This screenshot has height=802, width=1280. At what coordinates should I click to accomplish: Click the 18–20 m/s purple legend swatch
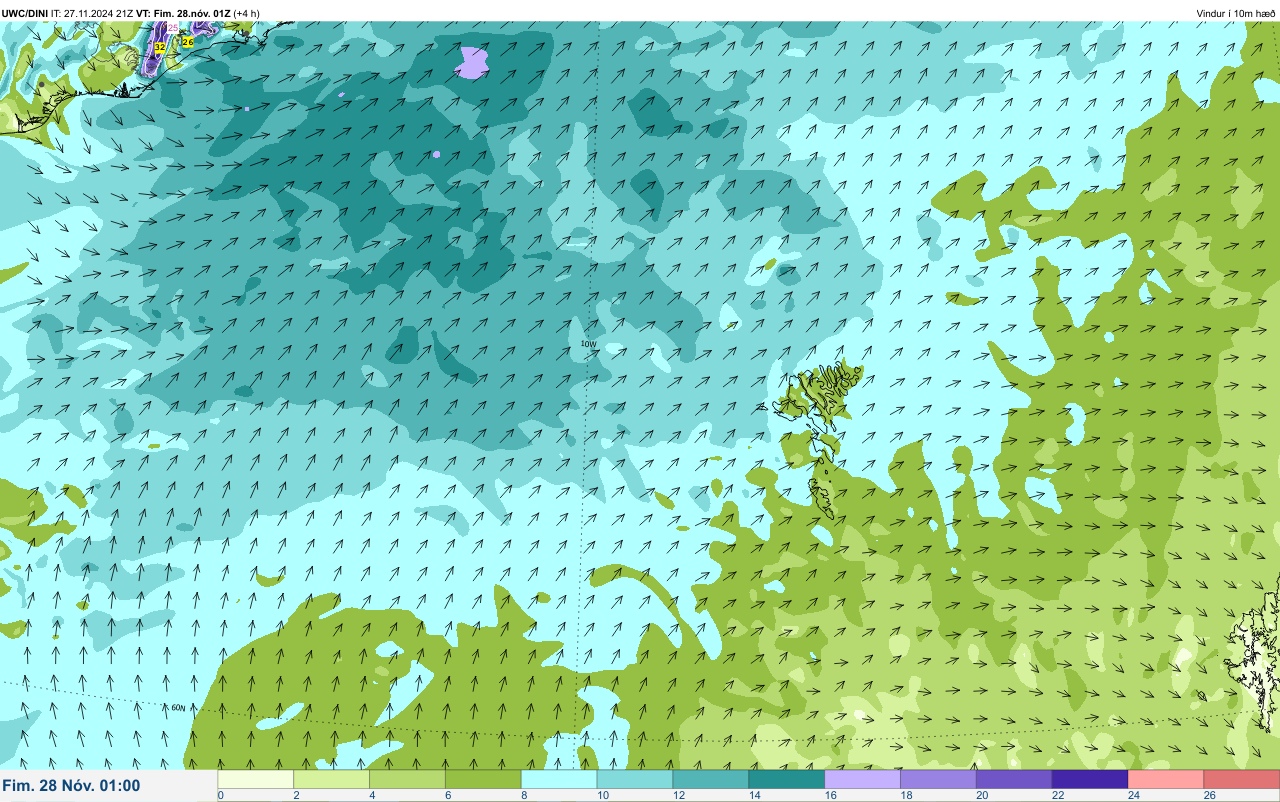tap(939, 779)
